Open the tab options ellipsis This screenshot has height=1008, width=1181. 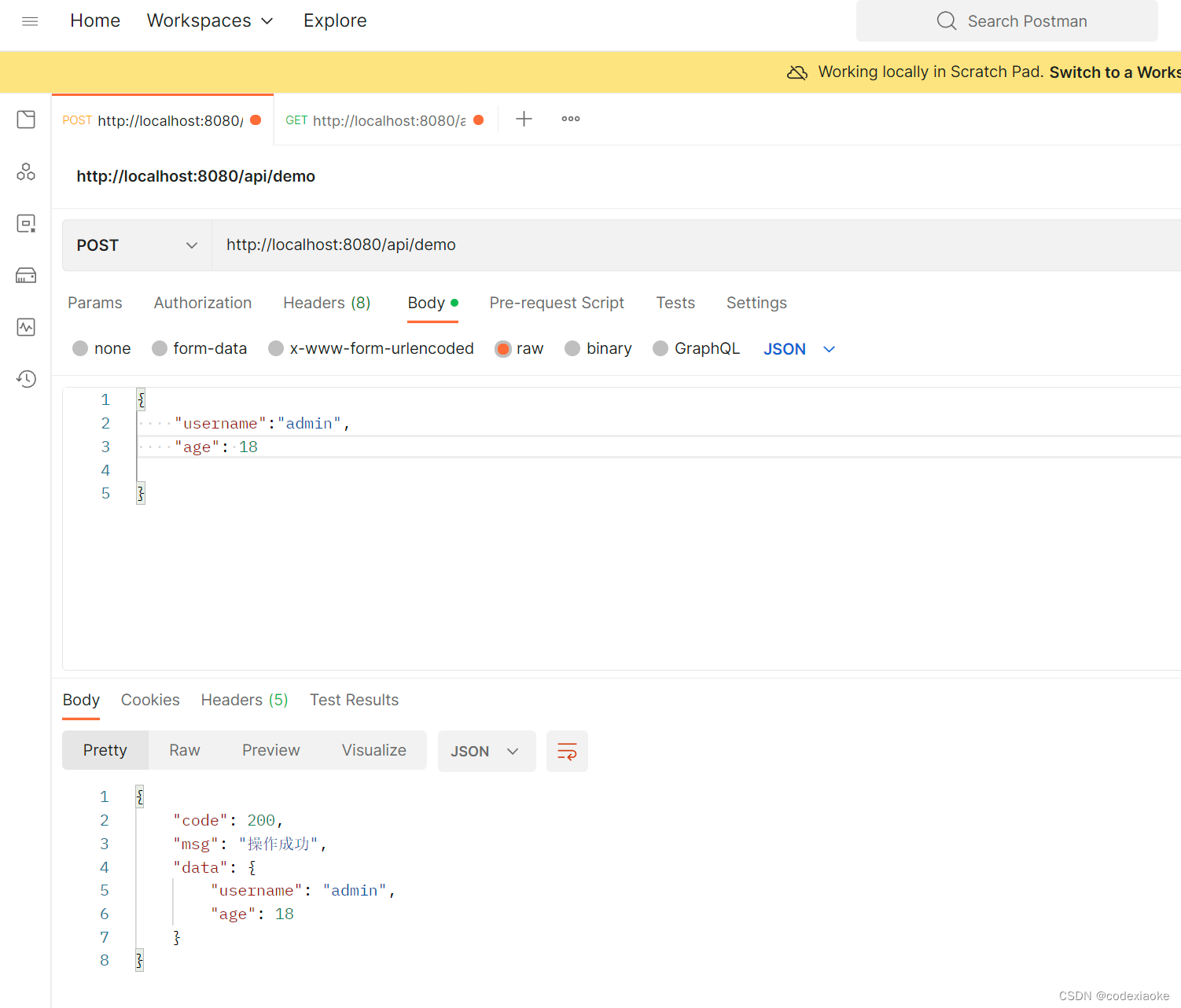point(571,119)
